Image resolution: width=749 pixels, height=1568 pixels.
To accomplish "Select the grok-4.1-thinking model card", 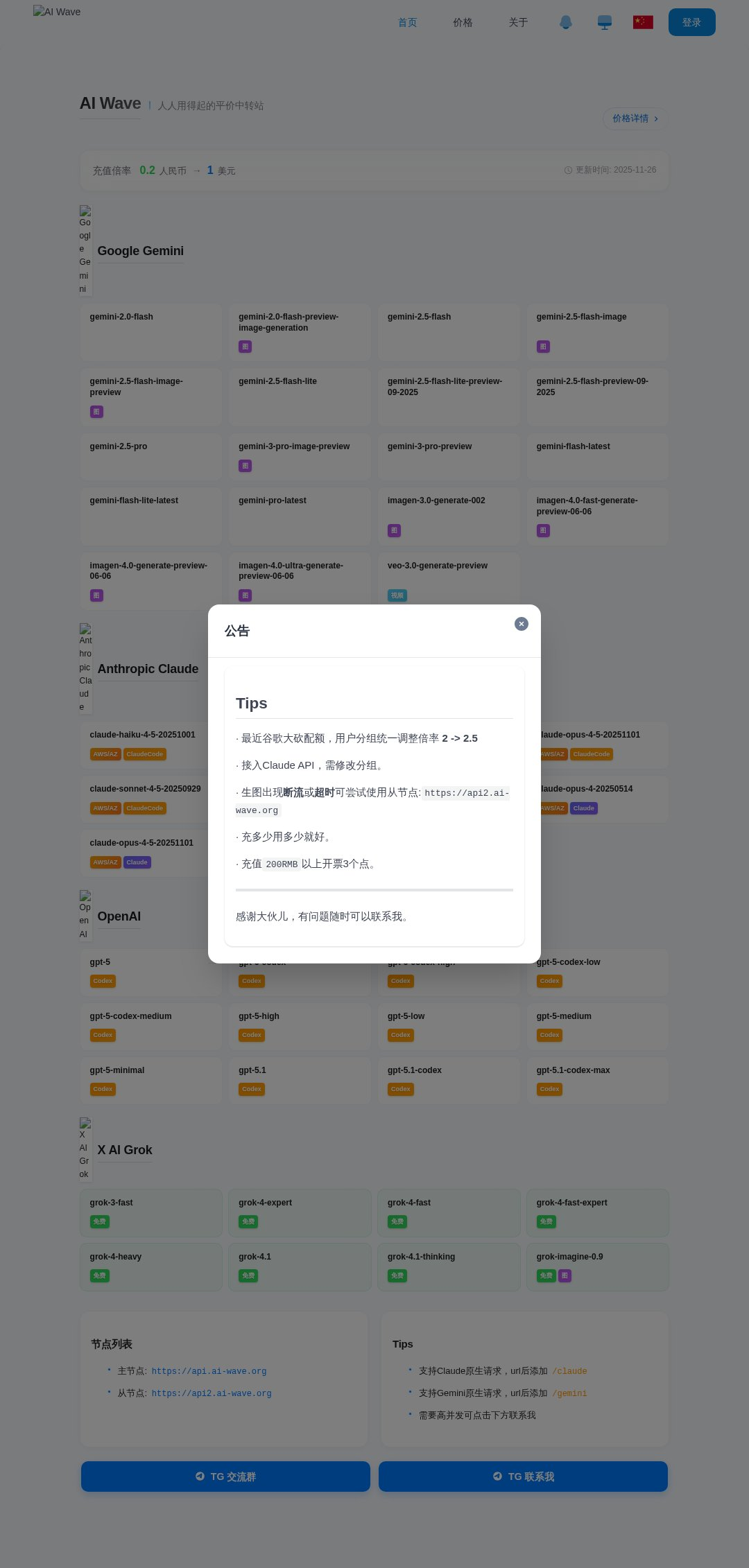I will coord(449,1267).
